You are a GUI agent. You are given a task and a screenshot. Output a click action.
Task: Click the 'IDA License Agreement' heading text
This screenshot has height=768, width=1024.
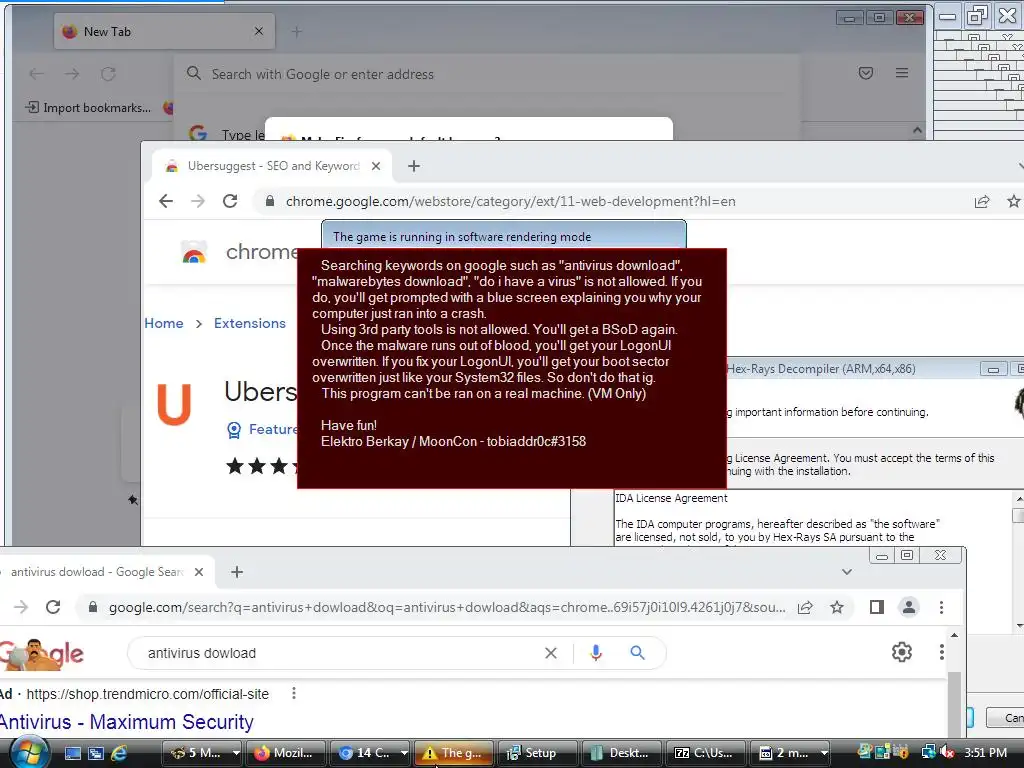[671, 498]
